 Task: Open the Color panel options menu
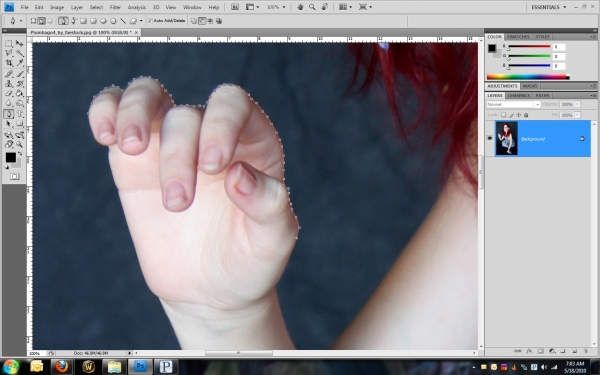[x=592, y=37]
